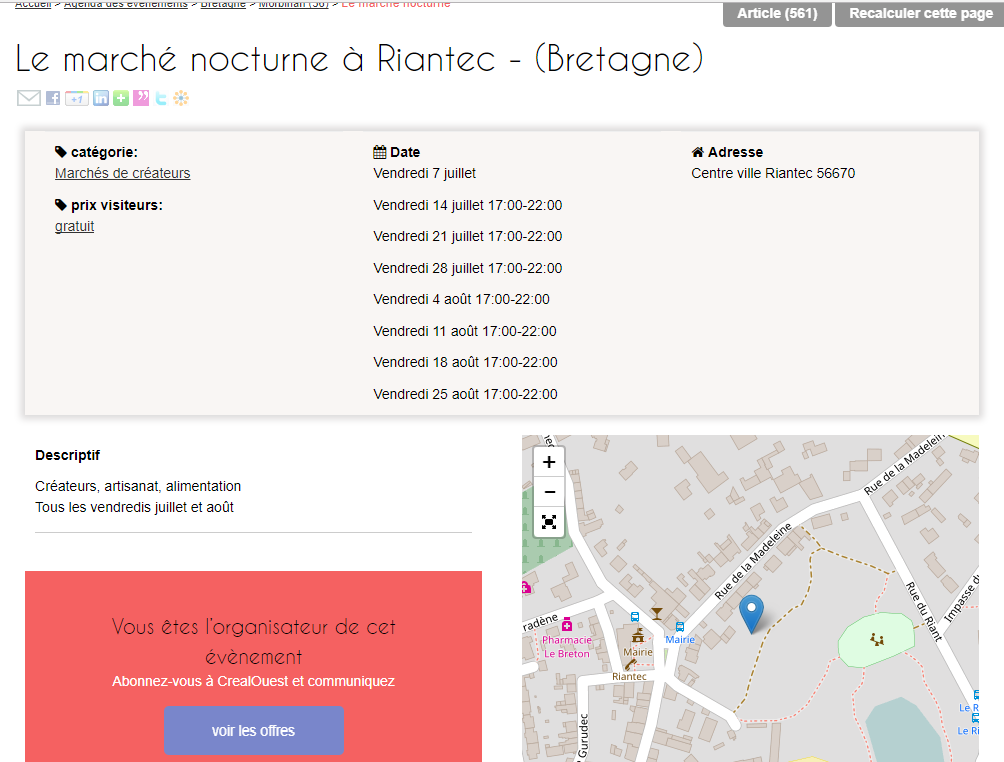Follow the gratuit visitor price link
Image resolution: width=1004 pixels, height=762 pixels.
click(74, 226)
